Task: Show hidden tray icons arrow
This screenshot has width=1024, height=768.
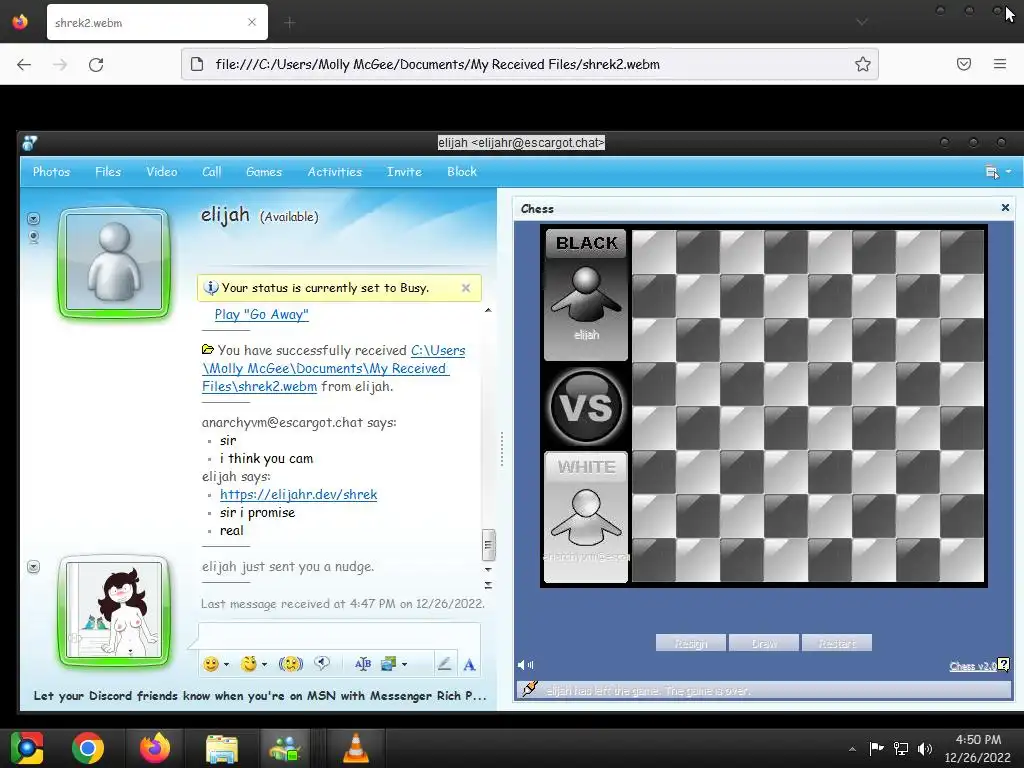Action: pyautogui.click(x=852, y=749)
